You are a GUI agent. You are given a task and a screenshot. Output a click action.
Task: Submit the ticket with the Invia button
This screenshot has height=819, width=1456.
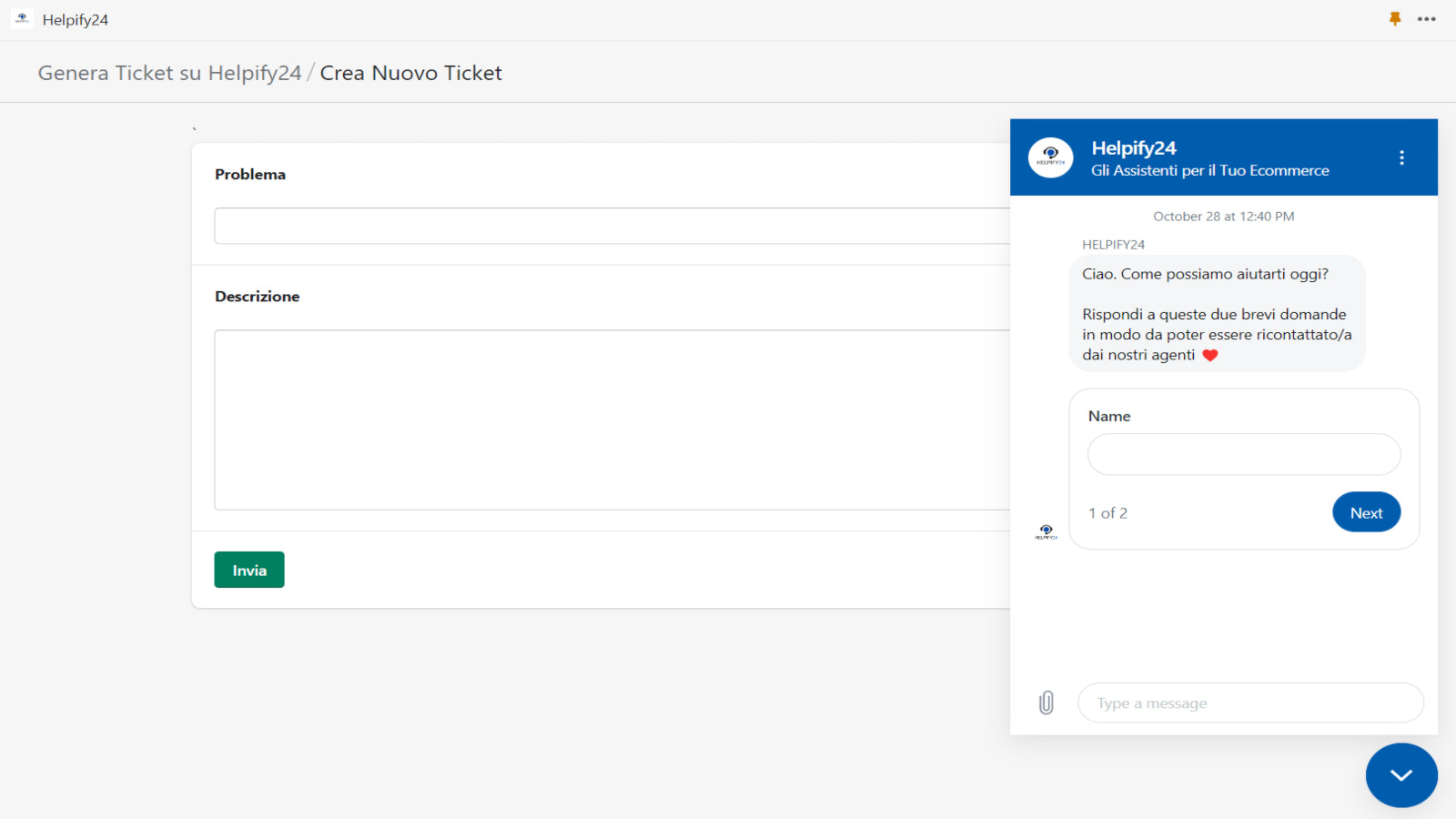click(x=249, y=570)
